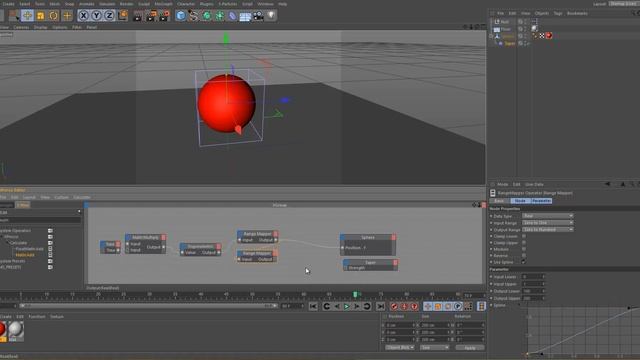Image resolution: width=640 pixels, height=360 pixels.
Task: Open the Window menu
Action: [265, 4]
